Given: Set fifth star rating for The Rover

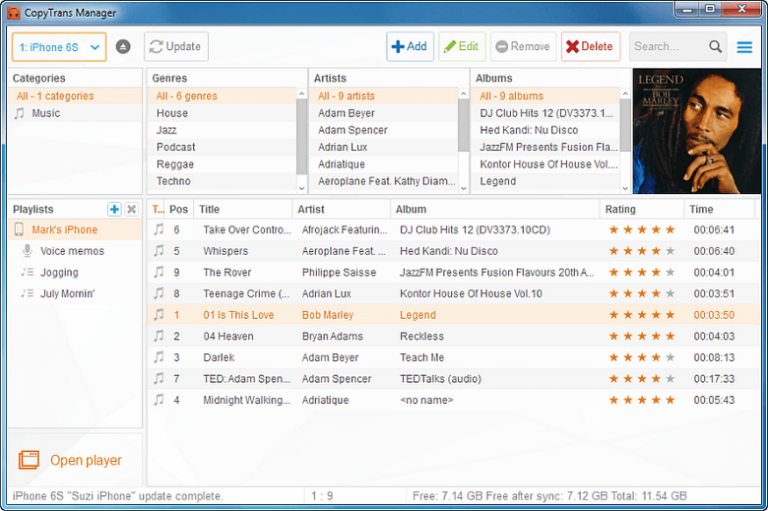Looking at the screenshot, I should click(x=671, y=272).
